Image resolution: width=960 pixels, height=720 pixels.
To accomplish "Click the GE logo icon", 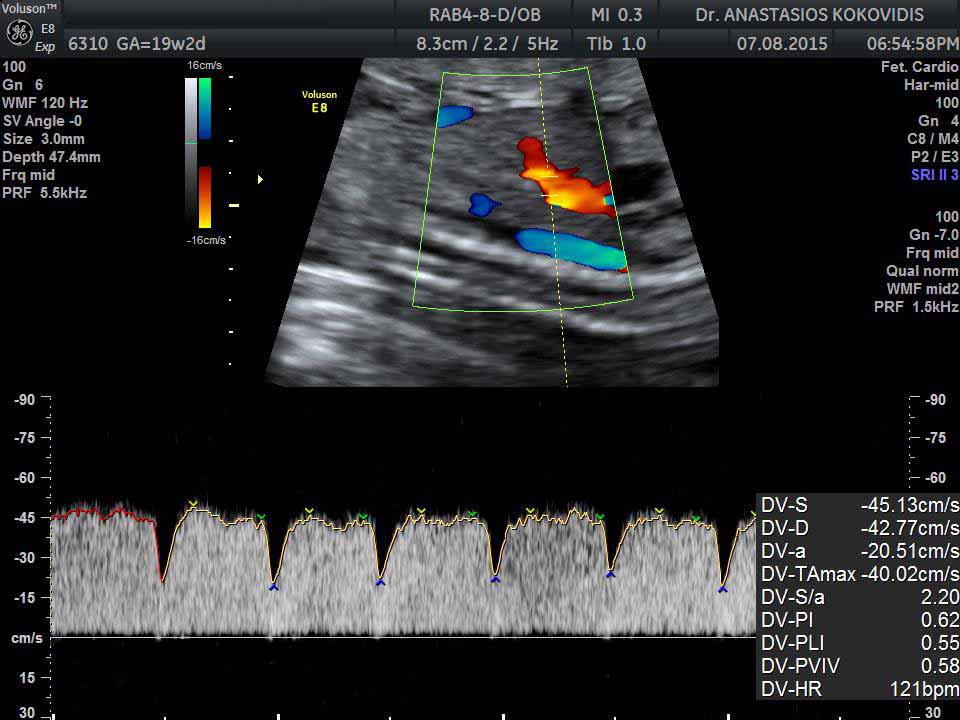I will 19,35.
